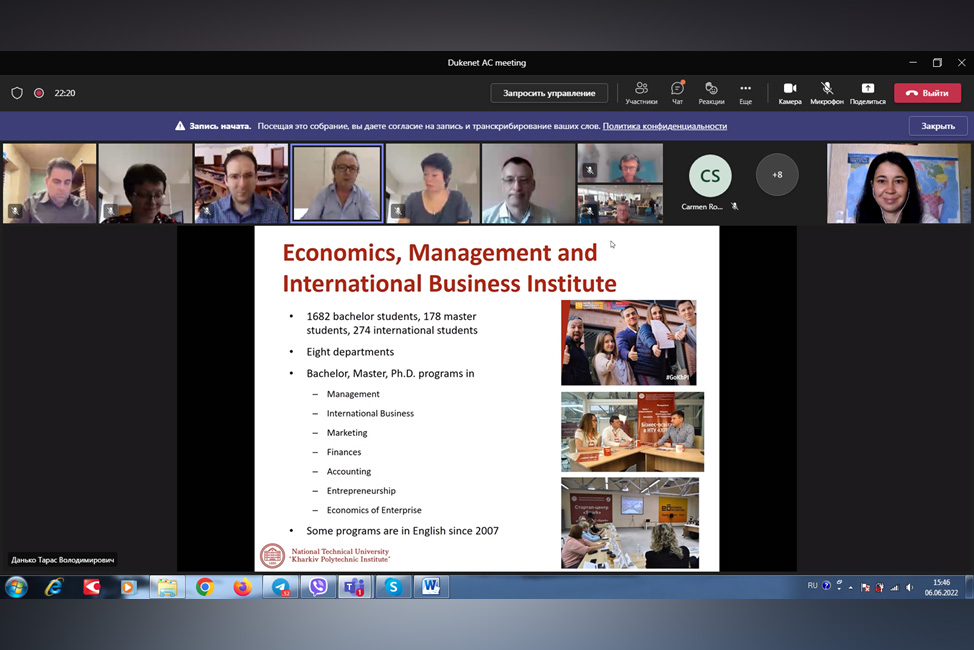Dismiss the recording banner with Закрыть
The width and height of the screenshot is (974, 650).
pos(937,126)
